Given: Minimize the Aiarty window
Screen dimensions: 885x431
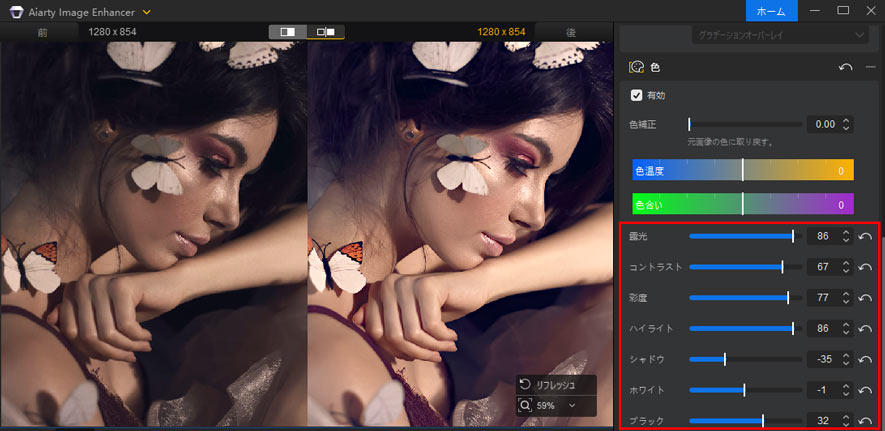Looking at the screenshot, I should coord(816,11).
